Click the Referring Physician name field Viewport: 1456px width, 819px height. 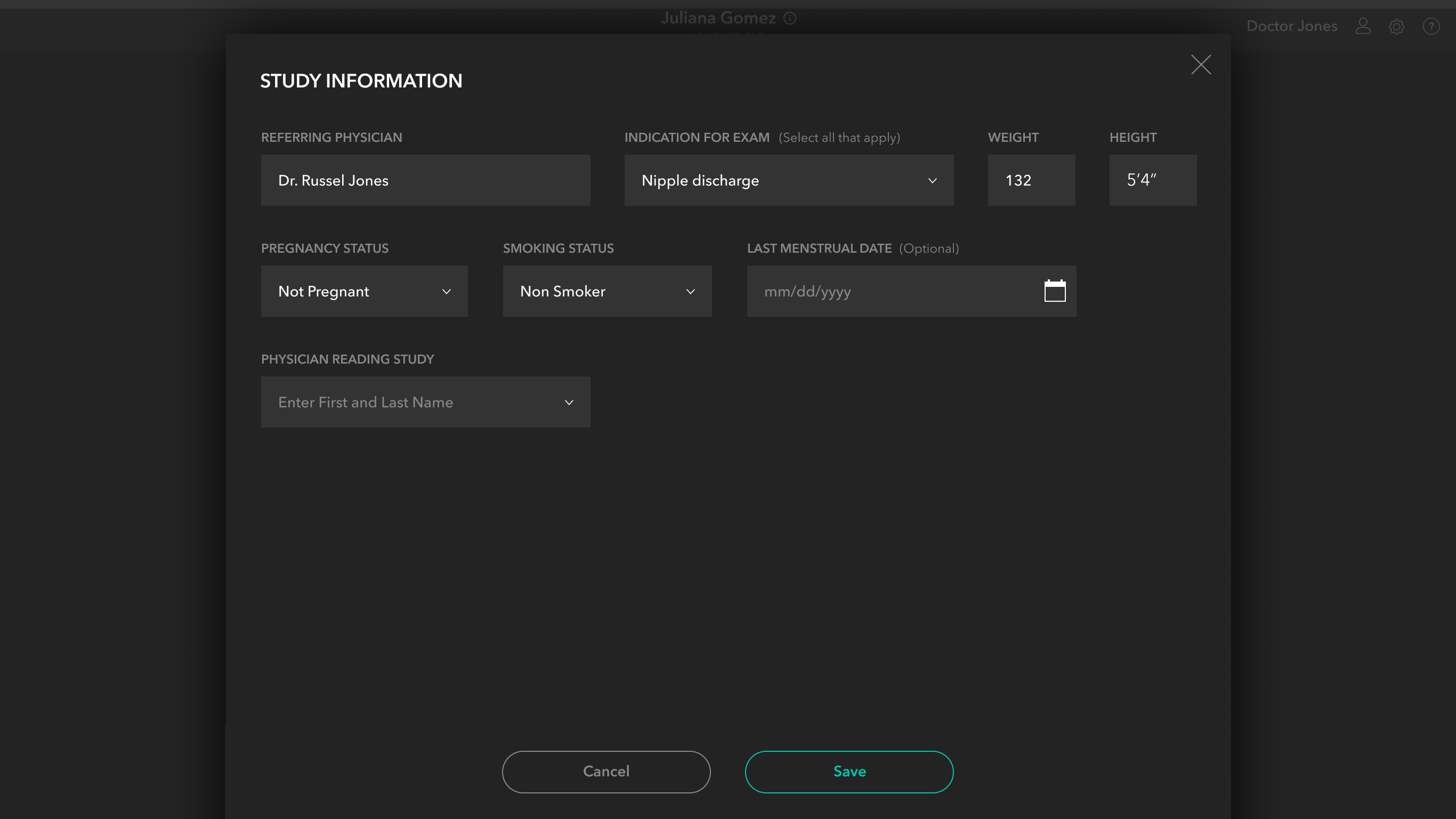pos(425,180)
